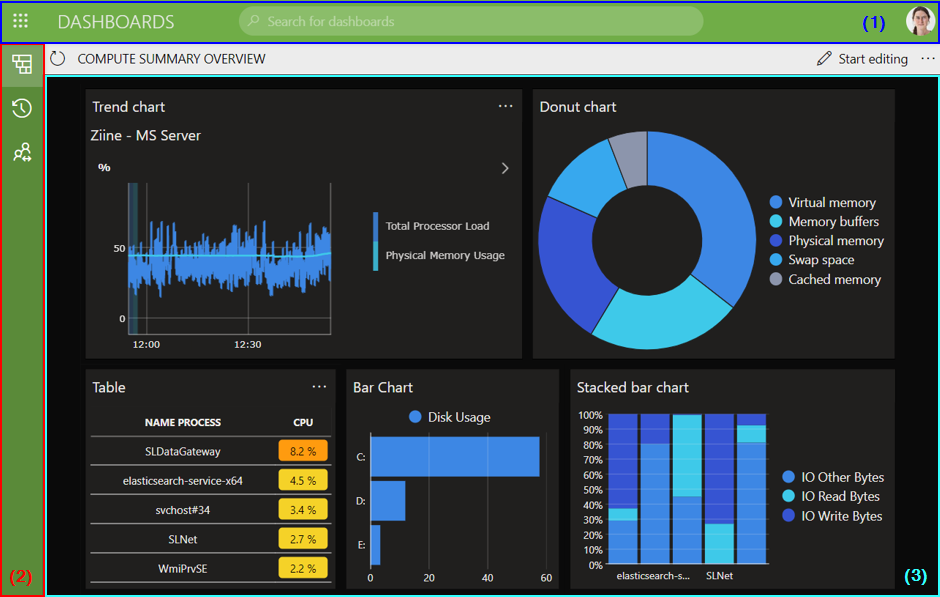The width and height of the screenshot is (940, 597).
Task: Open the dashboard ellipsis menu near Start editing
Action: [x=928, y=58]
